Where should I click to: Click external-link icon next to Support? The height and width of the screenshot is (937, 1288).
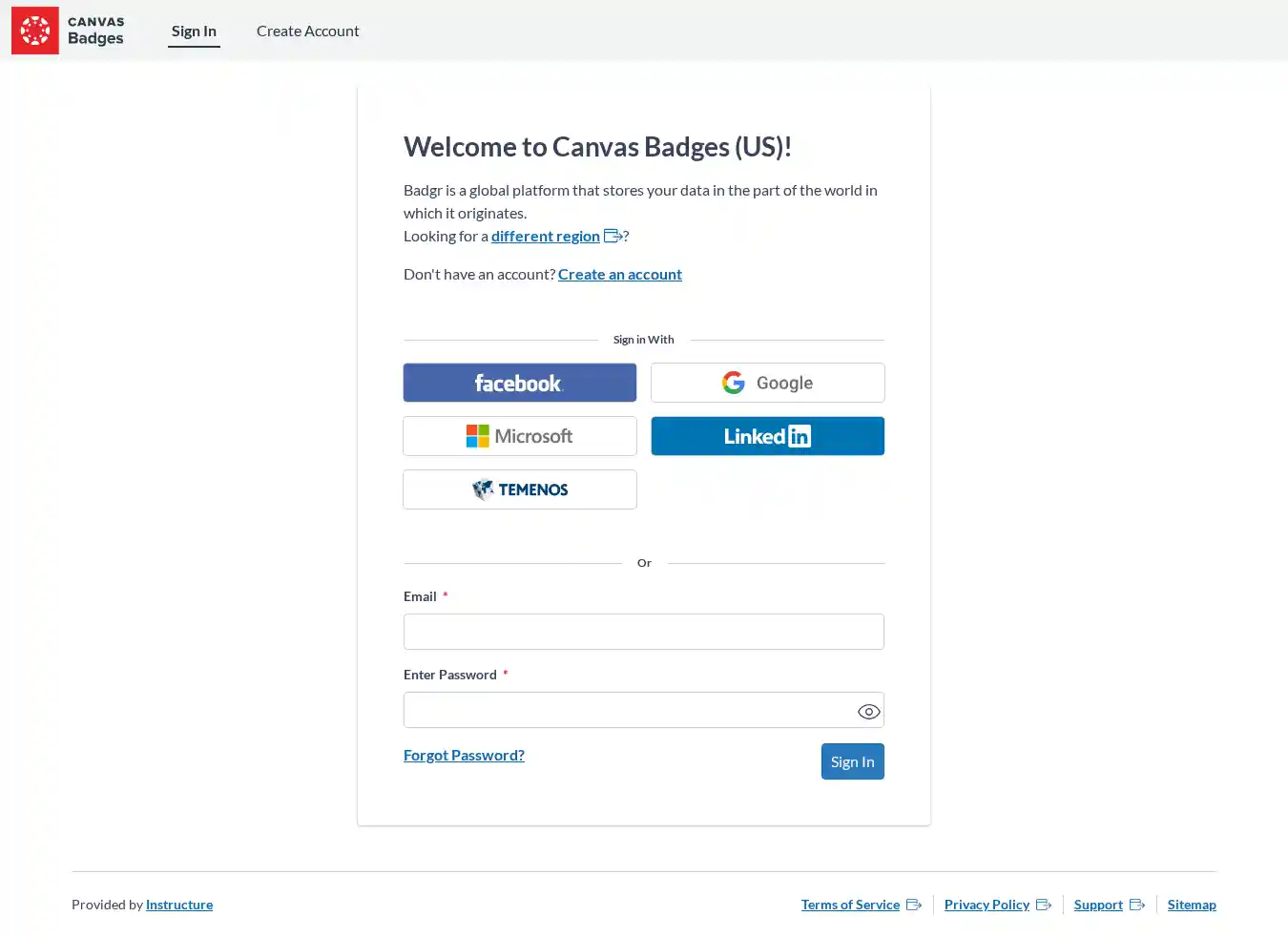tap(1137, 905)
